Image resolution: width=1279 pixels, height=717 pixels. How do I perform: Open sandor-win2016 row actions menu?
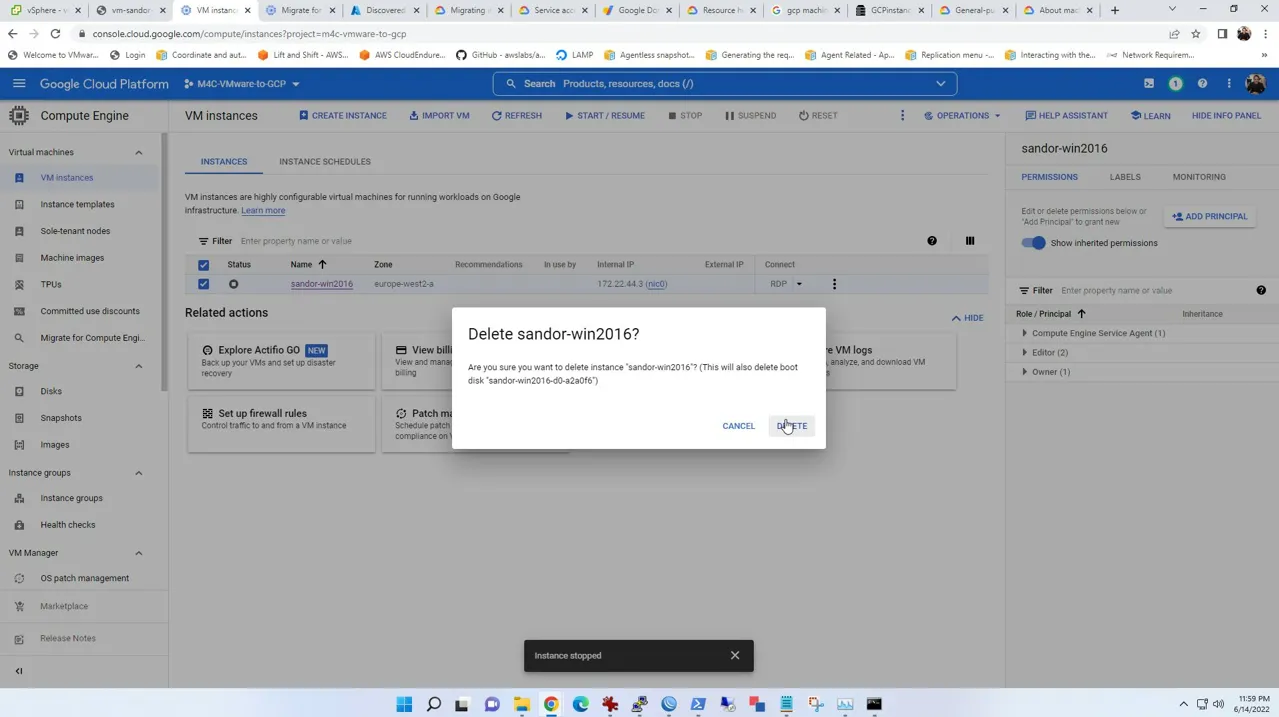(834, 284)
